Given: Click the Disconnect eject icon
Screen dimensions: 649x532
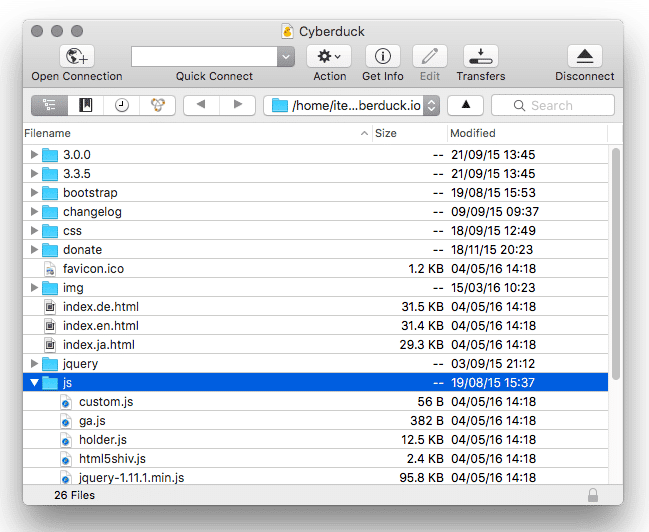Looking at the screenshot, I should click(x=585, y=56).
